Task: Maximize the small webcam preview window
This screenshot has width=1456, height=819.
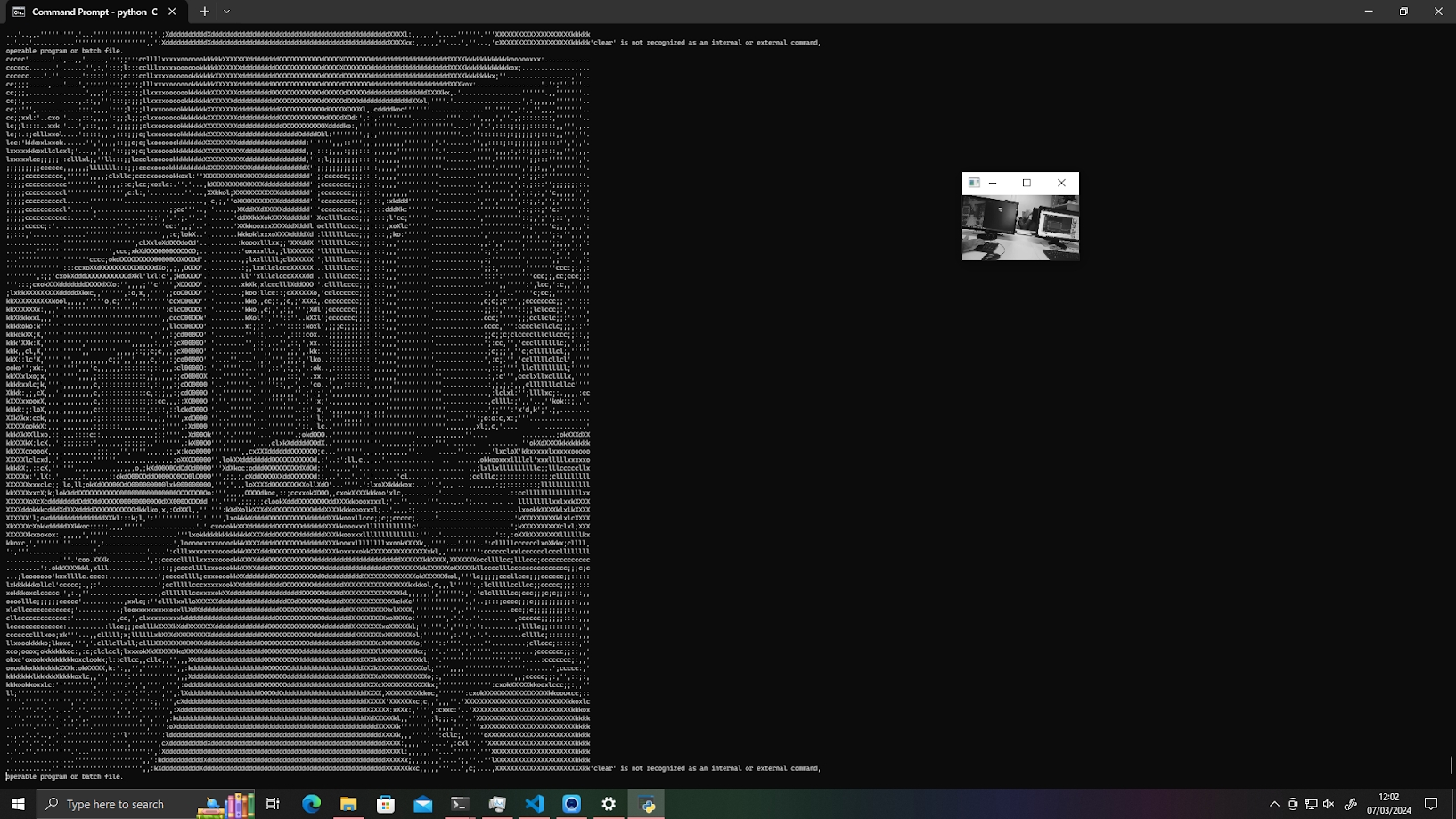Action: click(x=1027, y=183)
